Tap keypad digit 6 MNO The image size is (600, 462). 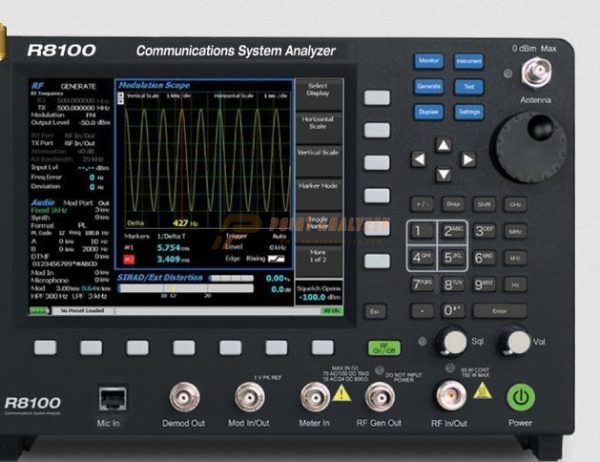(x=484, y=258)
